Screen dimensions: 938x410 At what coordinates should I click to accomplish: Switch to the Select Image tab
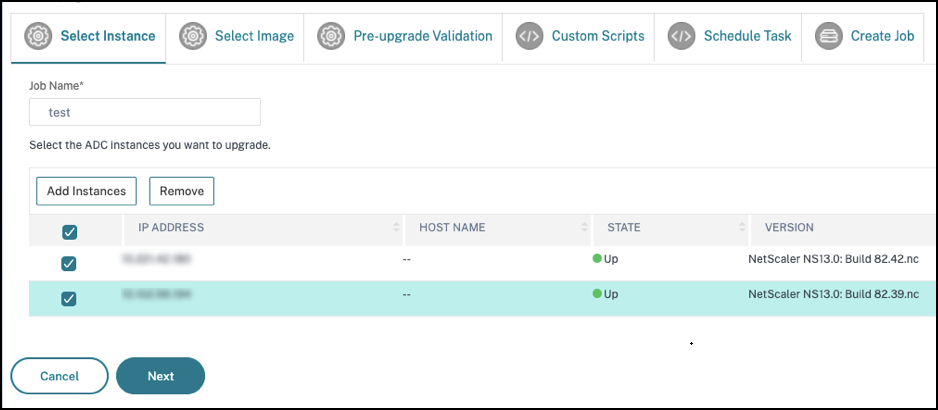click(x=235, y=37)
